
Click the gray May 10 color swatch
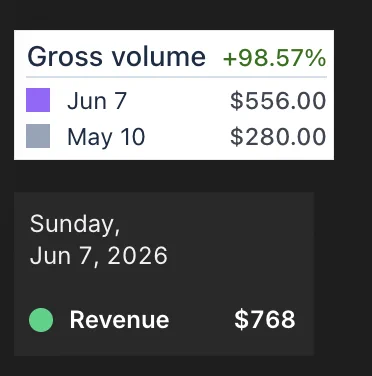point(38,136)
